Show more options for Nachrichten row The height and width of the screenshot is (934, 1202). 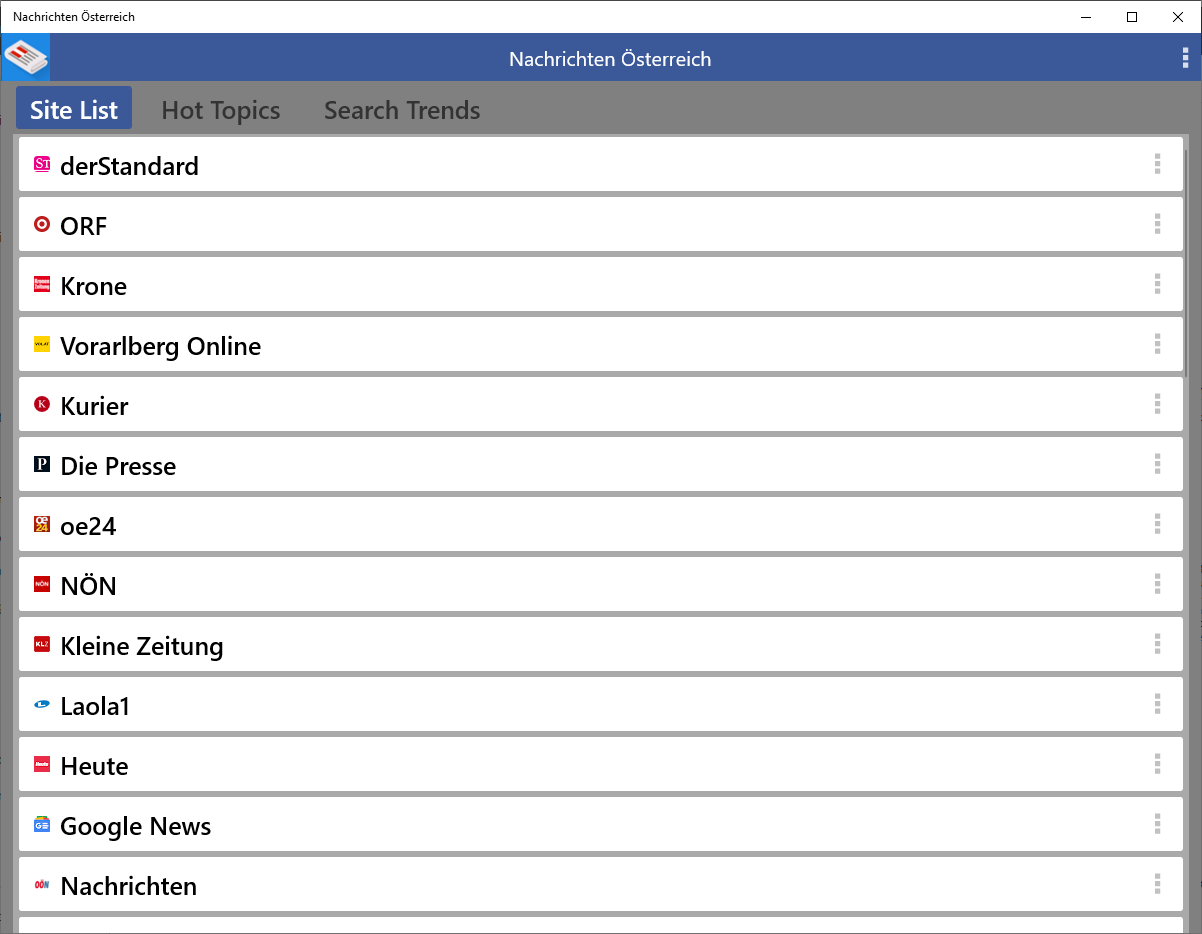(x=1157, y=884)
